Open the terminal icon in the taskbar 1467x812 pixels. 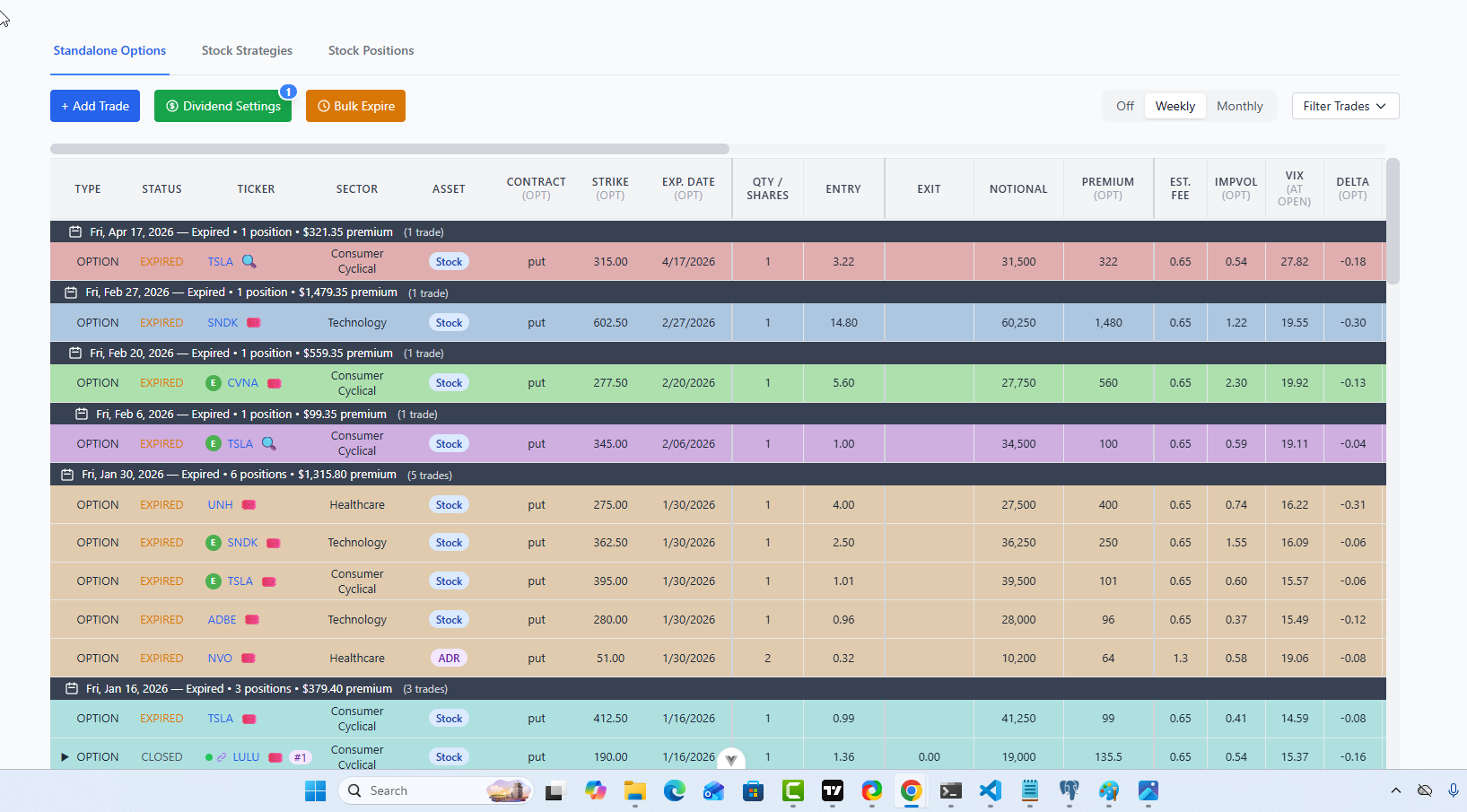[x=951, y=790]
